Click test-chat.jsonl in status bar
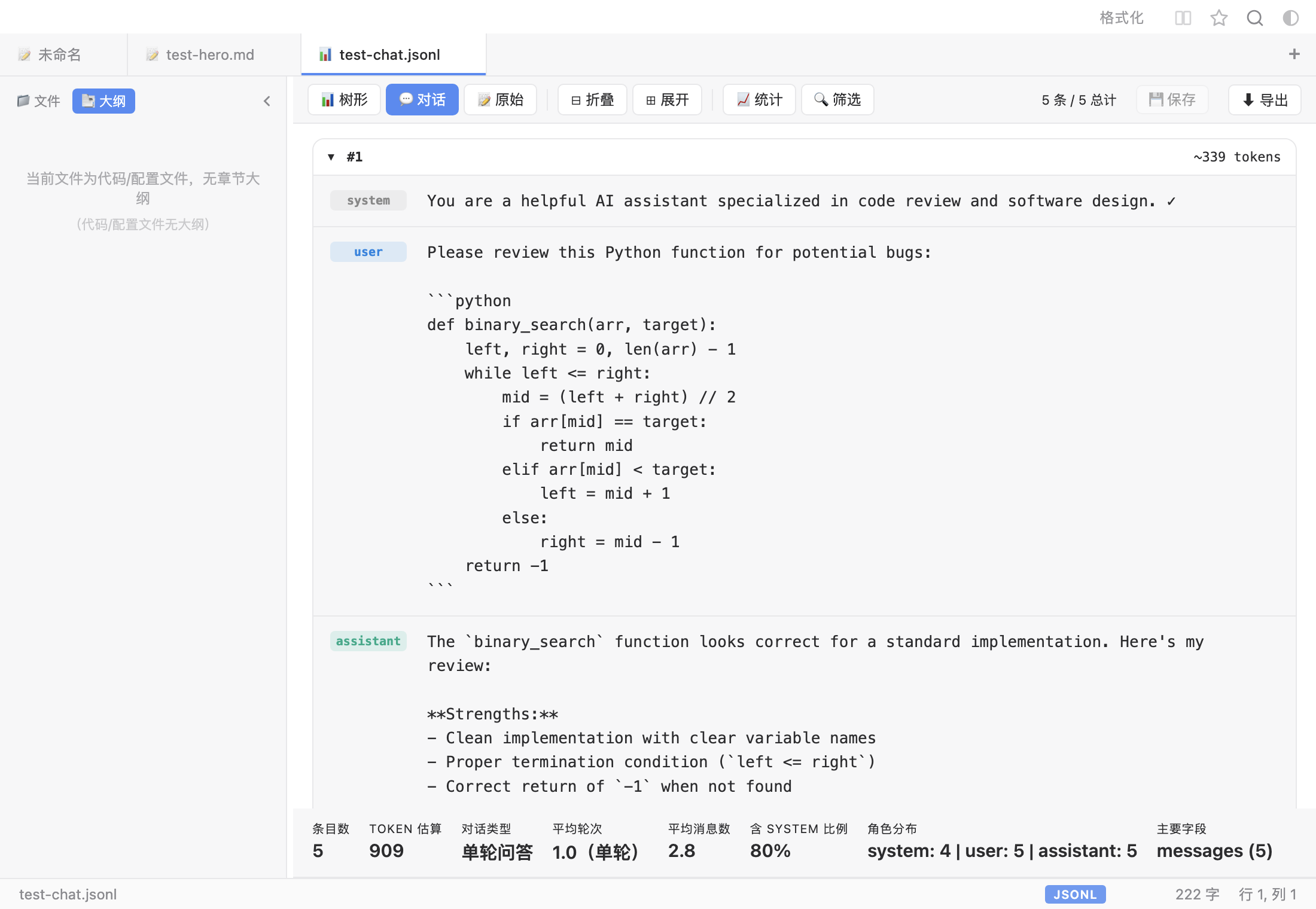This screenshot has width=1316, height=909. tap(68, 895)
